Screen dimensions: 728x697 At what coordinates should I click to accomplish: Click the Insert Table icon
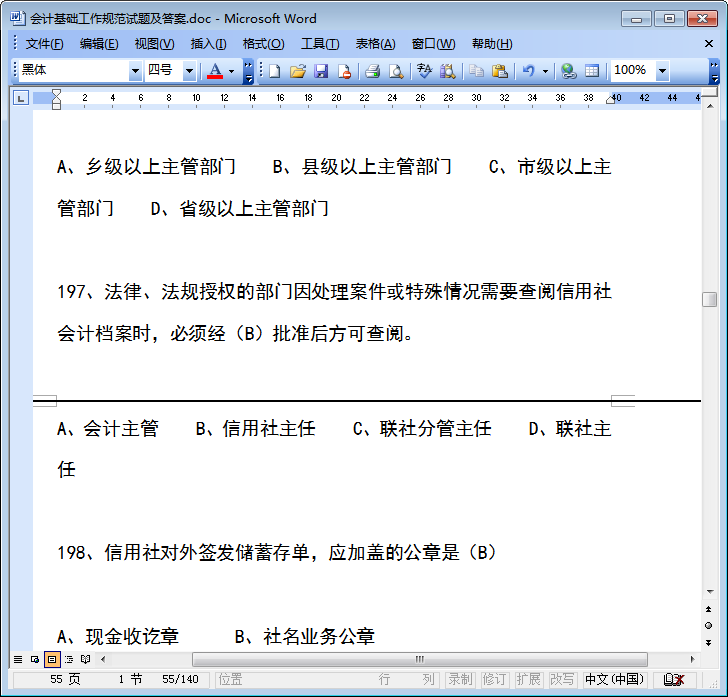[x=592, y=71]
